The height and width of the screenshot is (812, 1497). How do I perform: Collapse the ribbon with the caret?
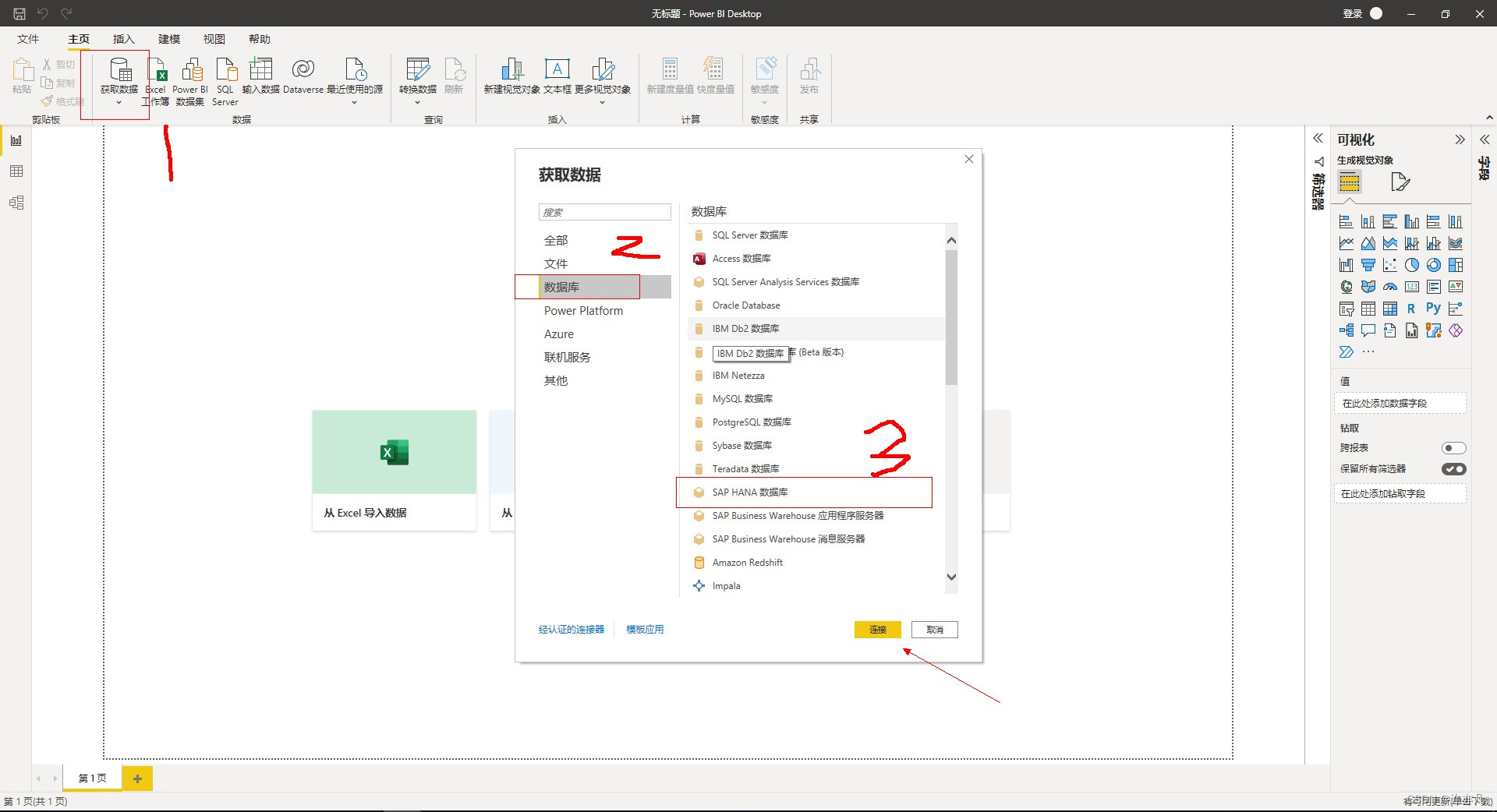1489,118
